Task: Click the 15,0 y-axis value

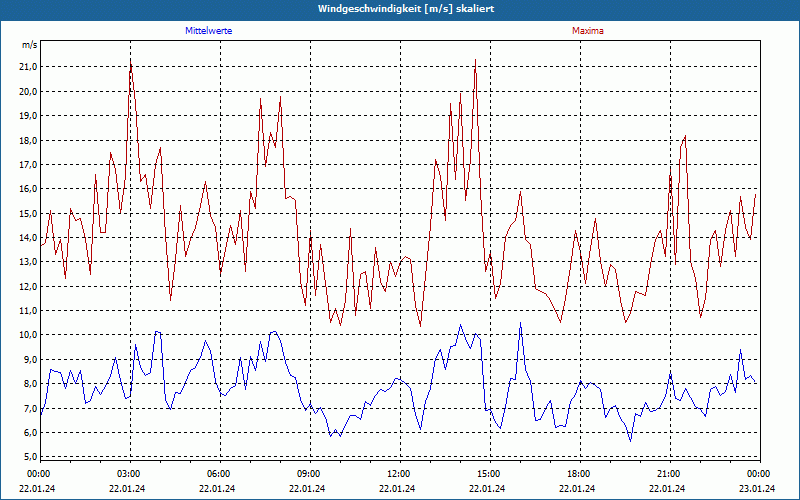Action: click(x=29, y=213)
